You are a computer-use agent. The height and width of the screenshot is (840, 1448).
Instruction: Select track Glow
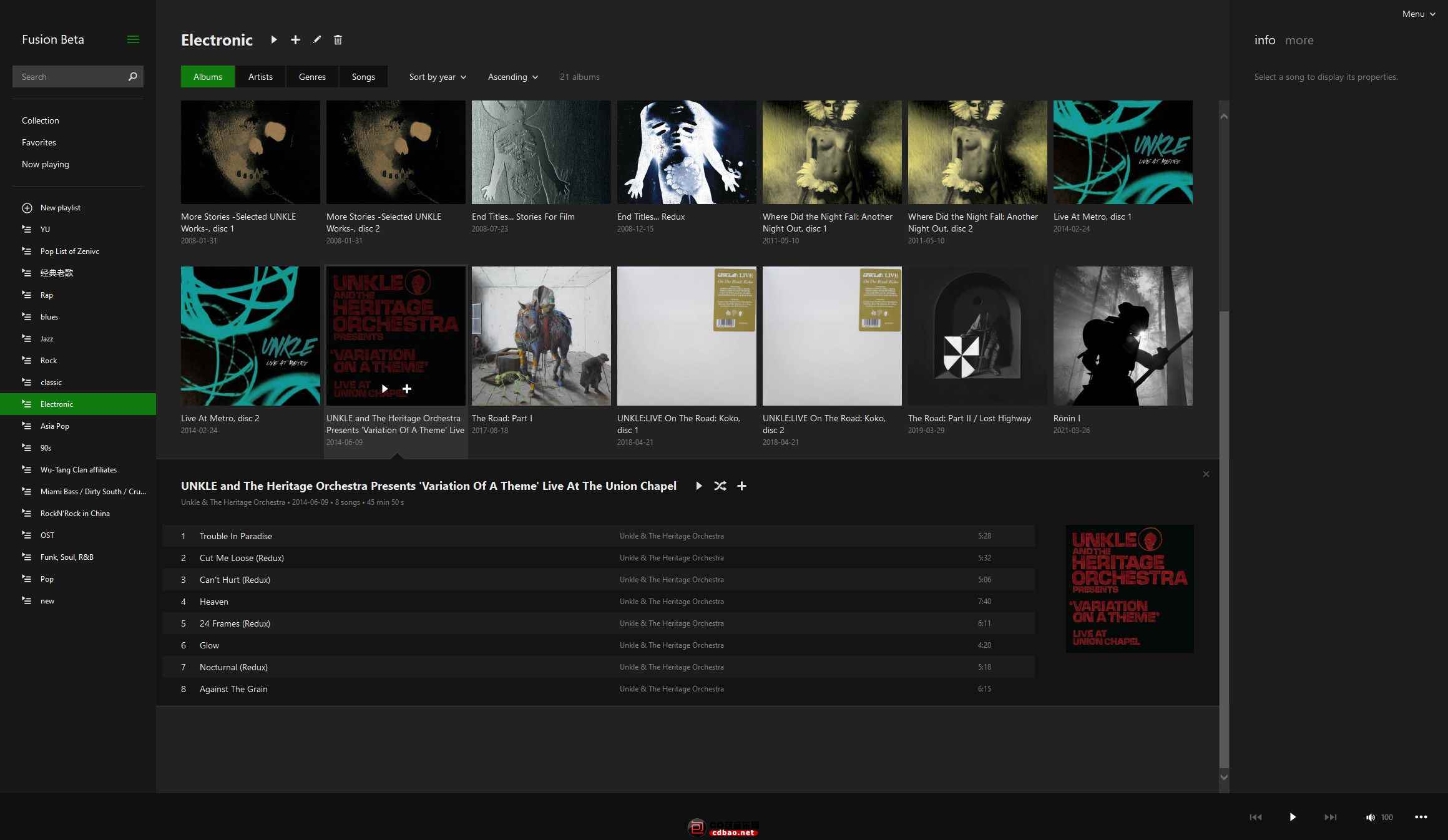tap(599, 645)
